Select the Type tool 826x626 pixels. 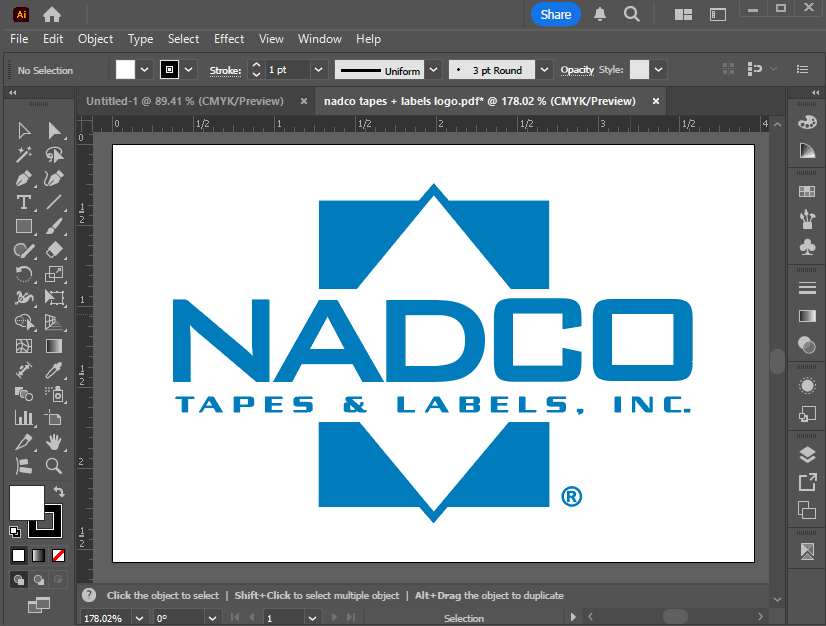[x=24, y=202]
